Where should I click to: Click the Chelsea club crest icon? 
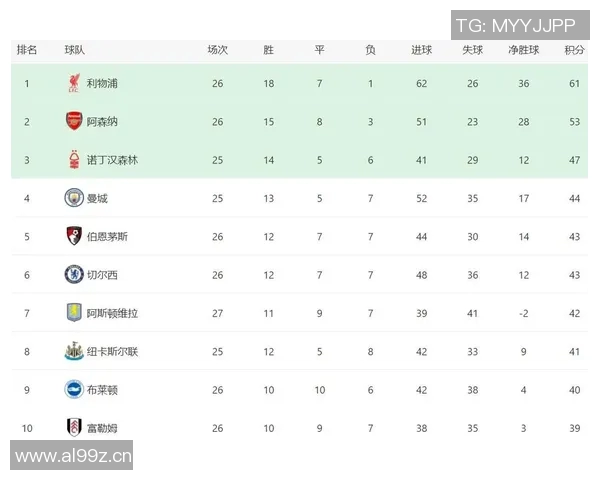[73, 275]
